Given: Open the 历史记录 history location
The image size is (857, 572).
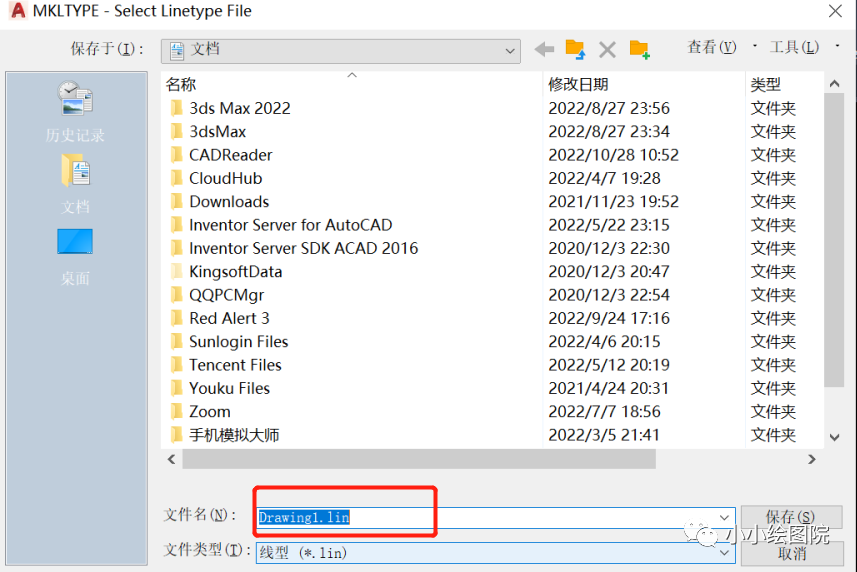Looking at the screenshot, I should (x=75, y=112).
